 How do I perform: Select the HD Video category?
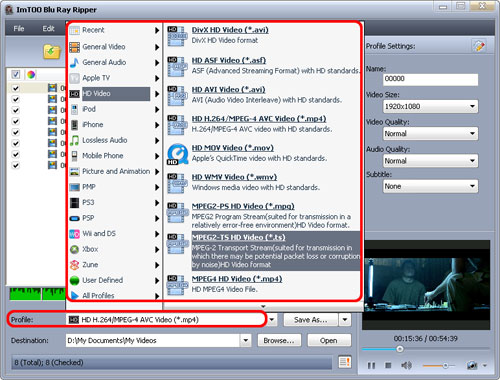click(114, 94)
